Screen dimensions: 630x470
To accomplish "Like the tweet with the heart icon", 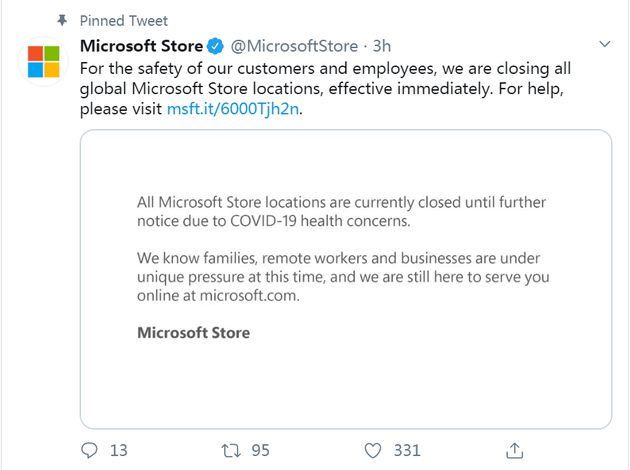I will pyautogui.click(x=373, y=451).
